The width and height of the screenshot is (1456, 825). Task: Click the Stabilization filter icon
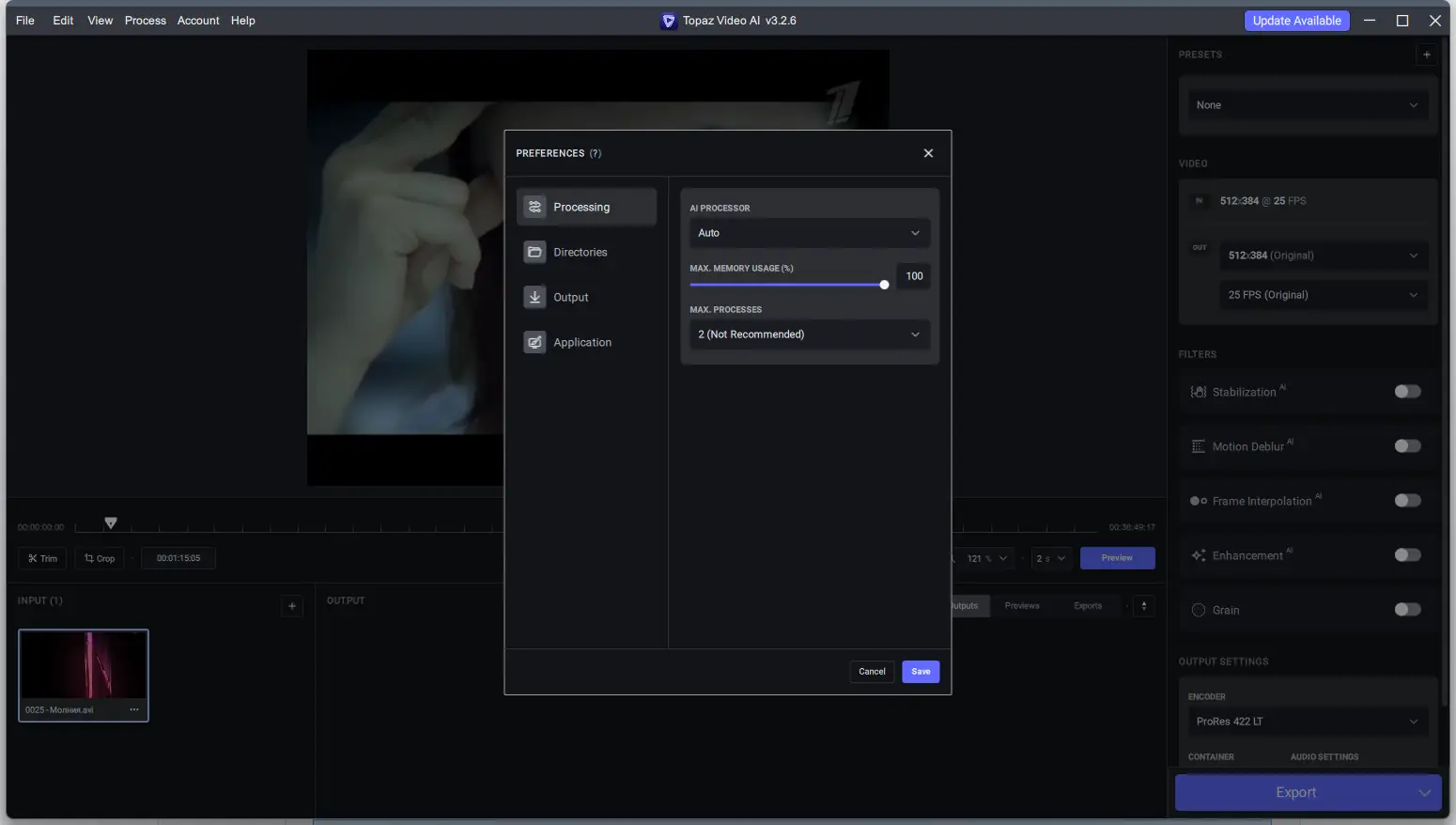coord(1199,392)
